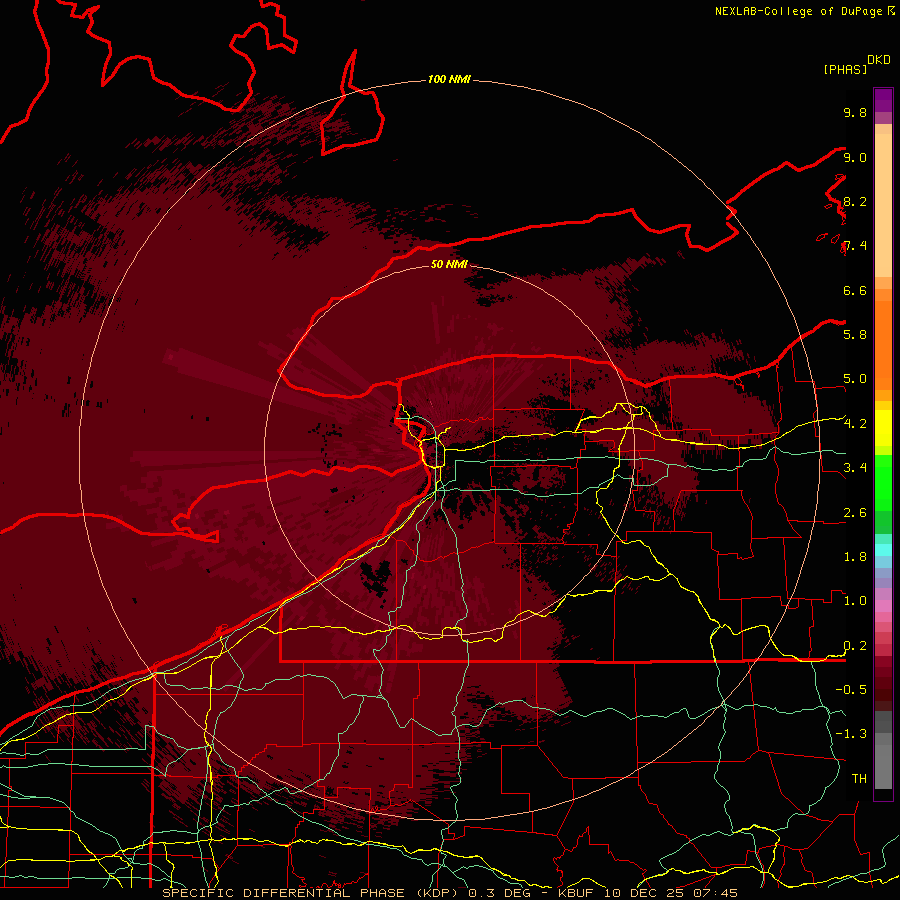
Task: Click the -0.5 value on the color scale
Action: [851, 689]
